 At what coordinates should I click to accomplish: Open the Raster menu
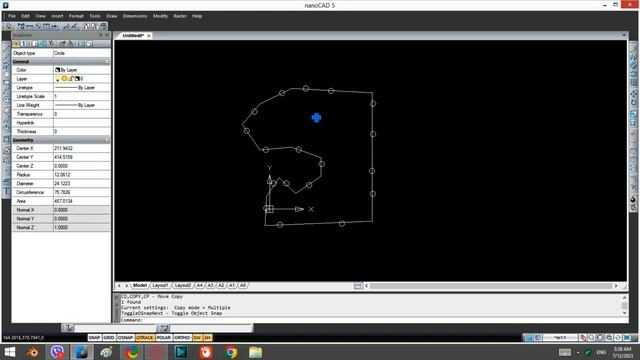pos(180,16)
